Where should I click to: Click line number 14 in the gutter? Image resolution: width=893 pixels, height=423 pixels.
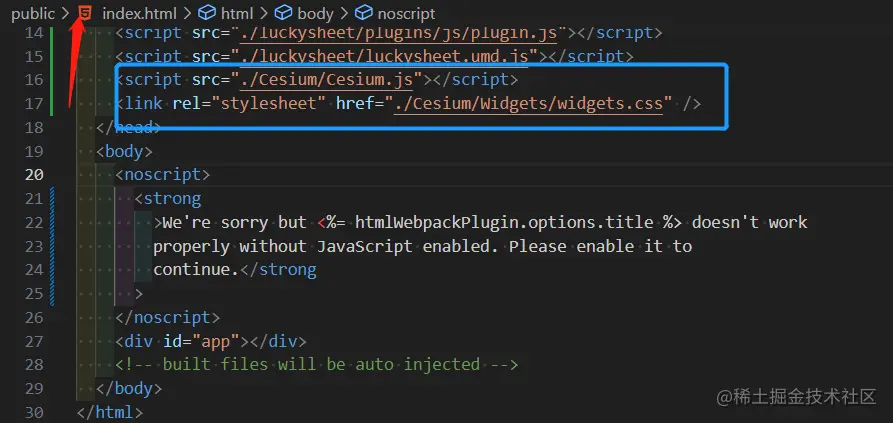click(34, 33)
